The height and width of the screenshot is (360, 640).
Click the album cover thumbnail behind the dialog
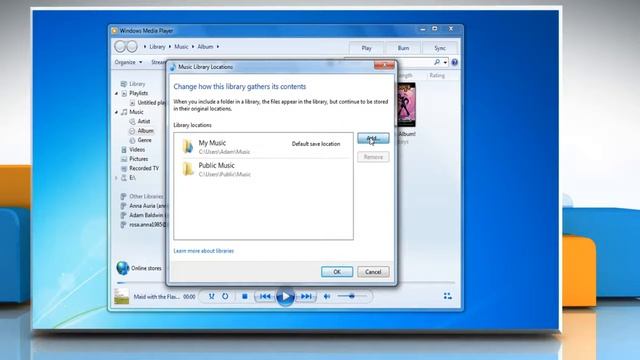coord(406,105)
